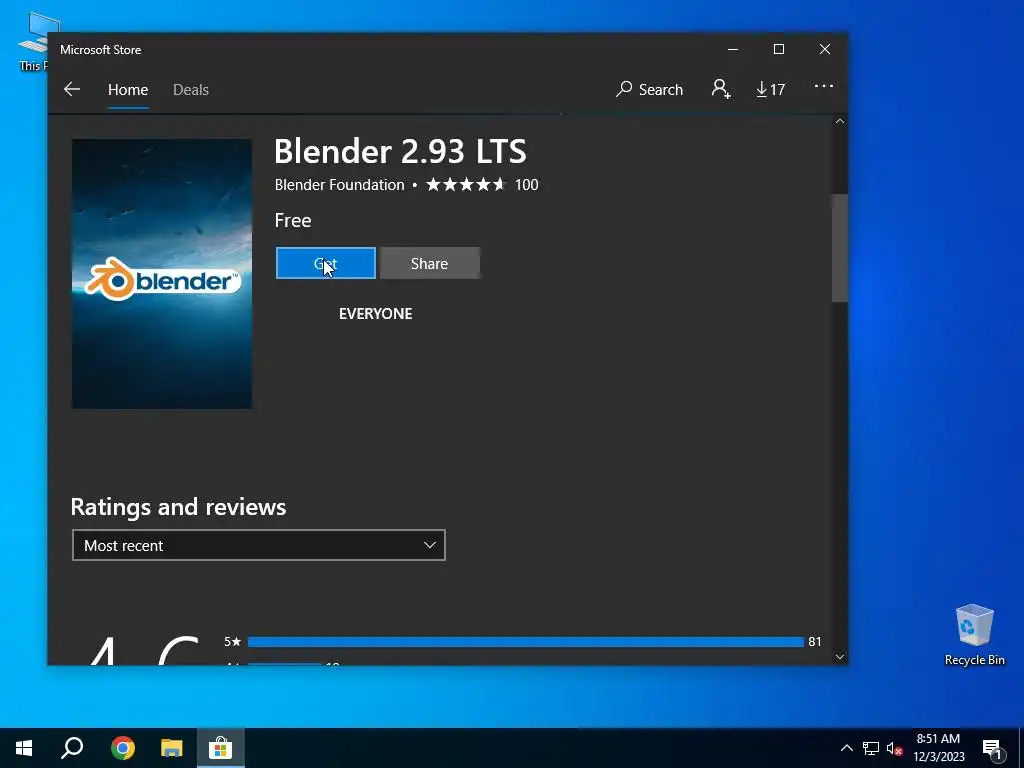Open the account sign-in icon
This screenshot has width=1024, height=768.
point(721,89)
